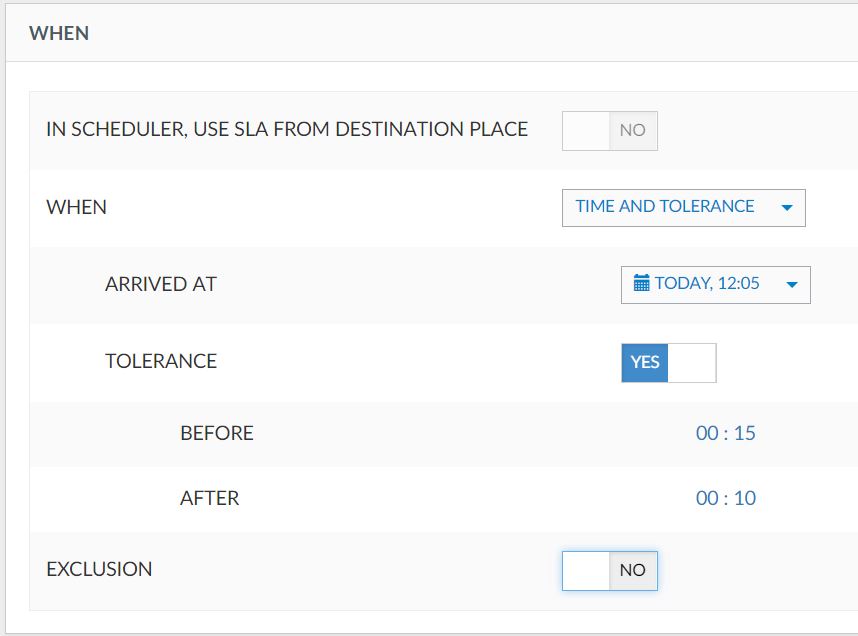The image size is (858, 636).
Task: Click the Today, 12:05 date text
Action: tap(706, 283)
